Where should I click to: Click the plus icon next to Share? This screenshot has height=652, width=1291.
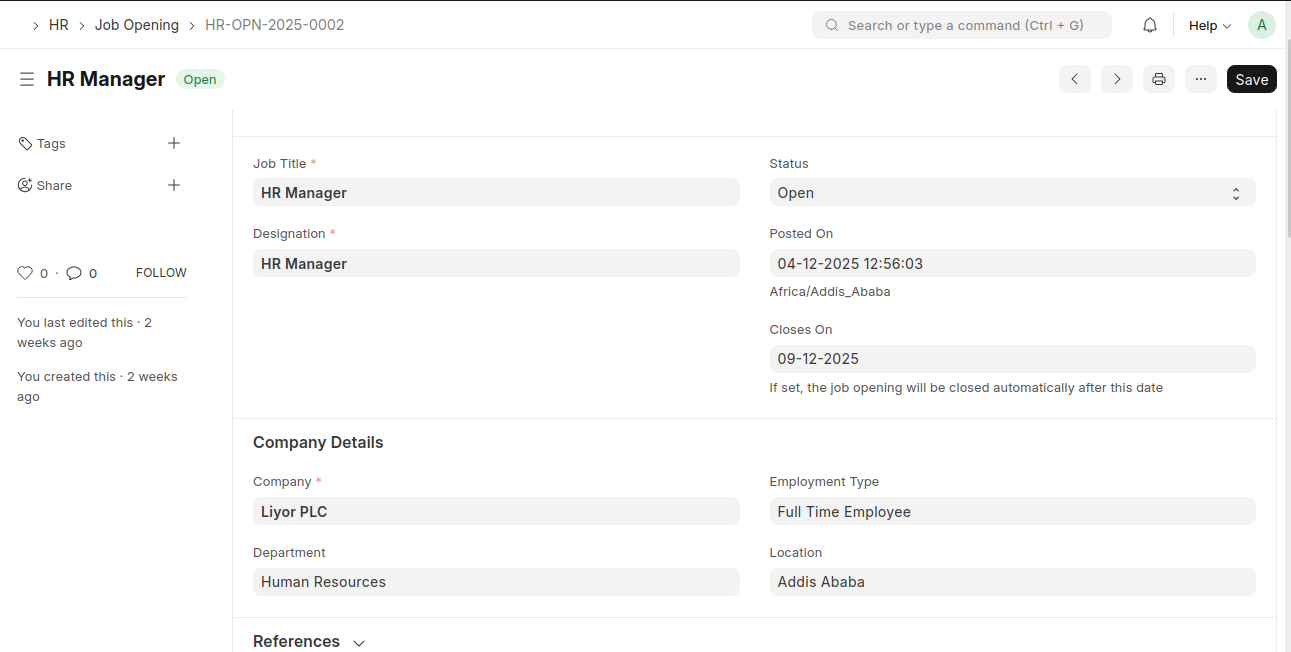coord(174,185)
